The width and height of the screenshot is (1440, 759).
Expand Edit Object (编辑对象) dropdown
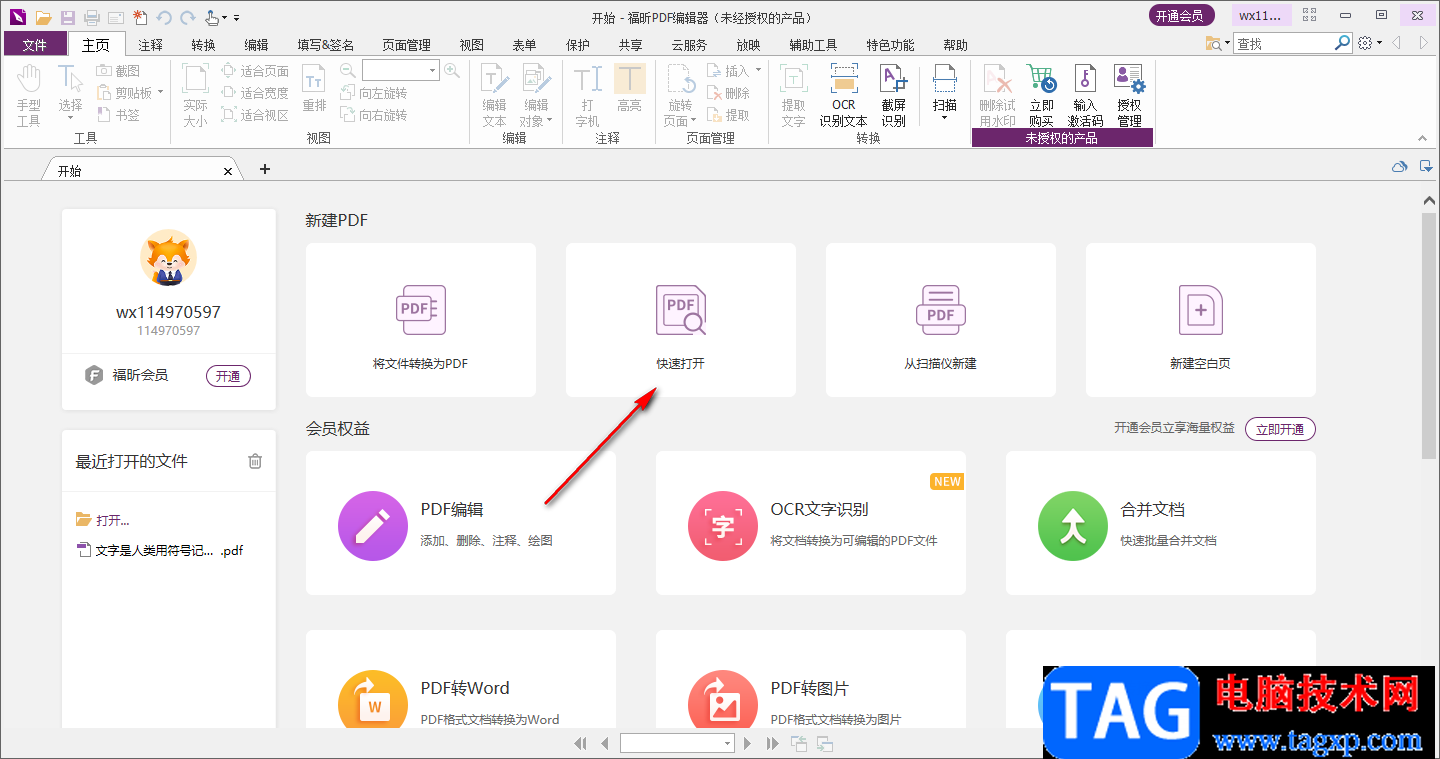[551, 121]
